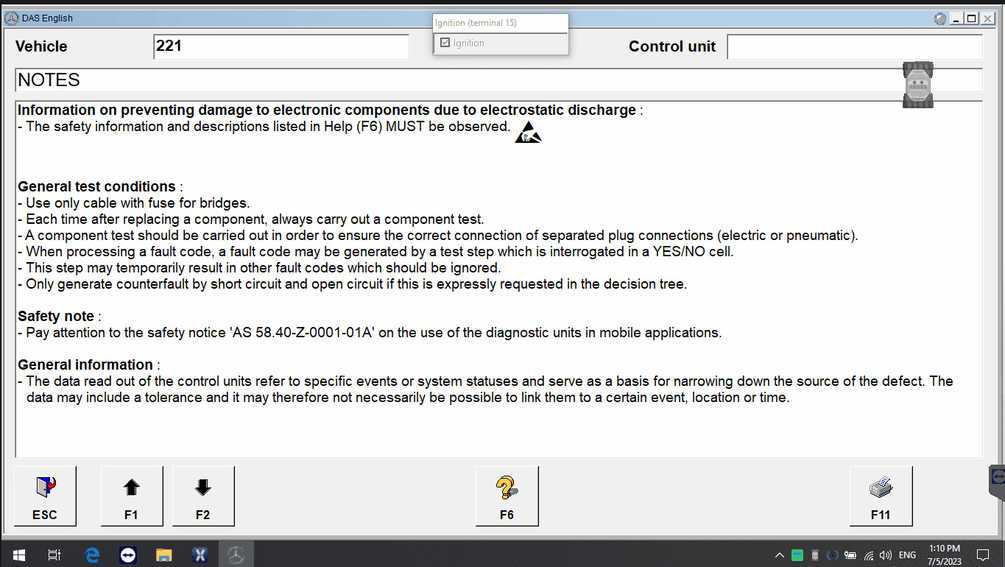Open the Windows Start menu
The height and width of the screenshot is (567, 1005).
coord(19,555)
